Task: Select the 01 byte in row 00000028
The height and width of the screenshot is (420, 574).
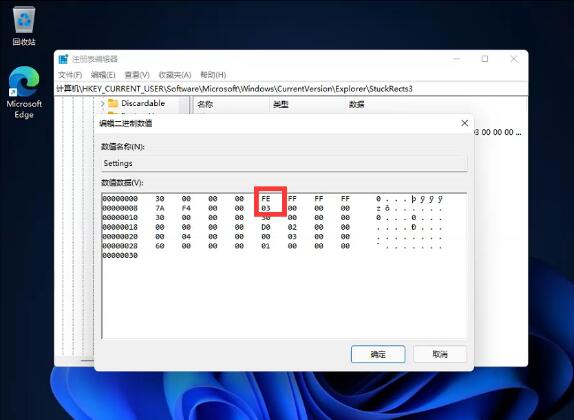Action: point(266,246)
